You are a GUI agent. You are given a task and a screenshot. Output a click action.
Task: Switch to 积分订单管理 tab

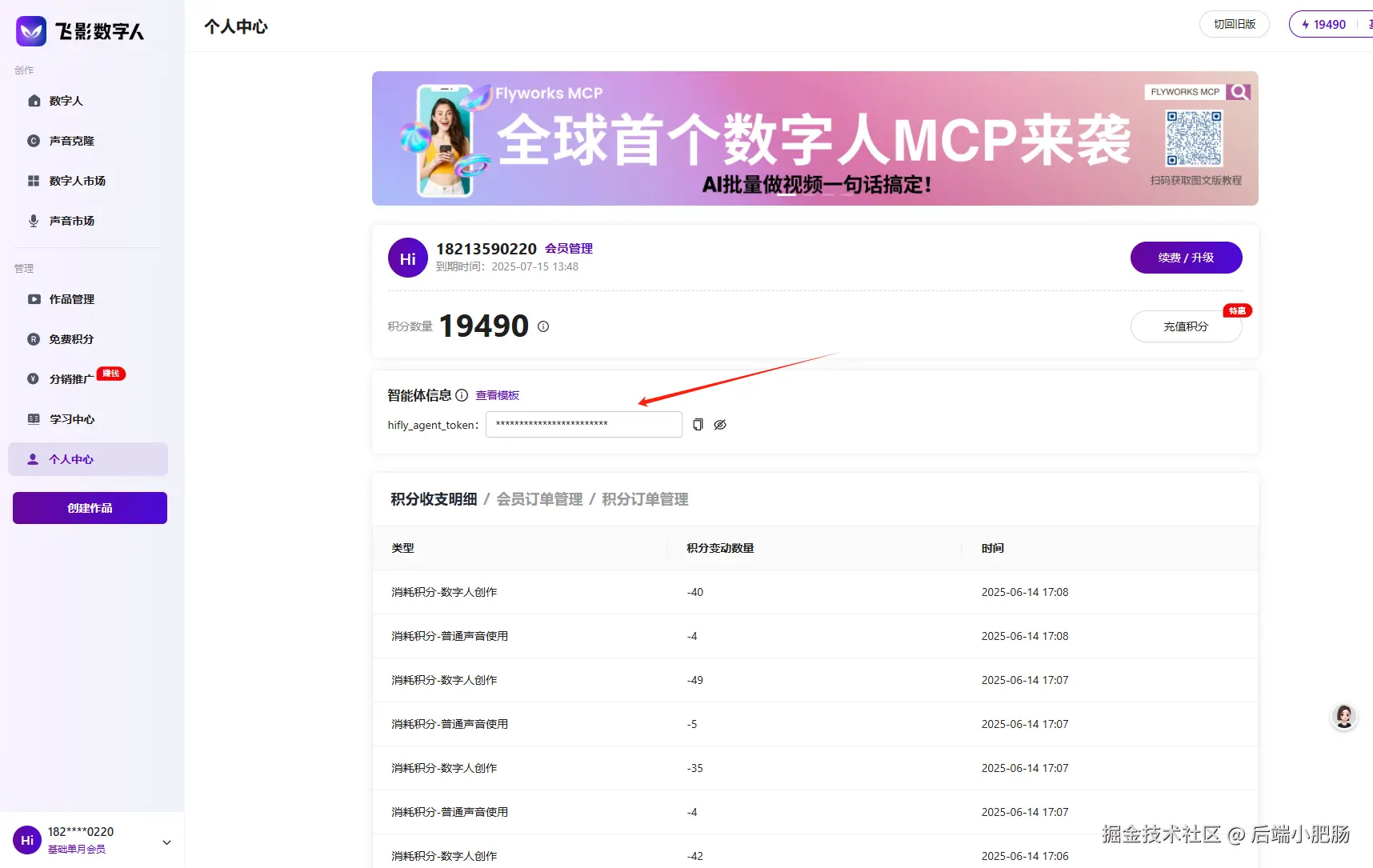pyautogui.click(x=645, y=499)
